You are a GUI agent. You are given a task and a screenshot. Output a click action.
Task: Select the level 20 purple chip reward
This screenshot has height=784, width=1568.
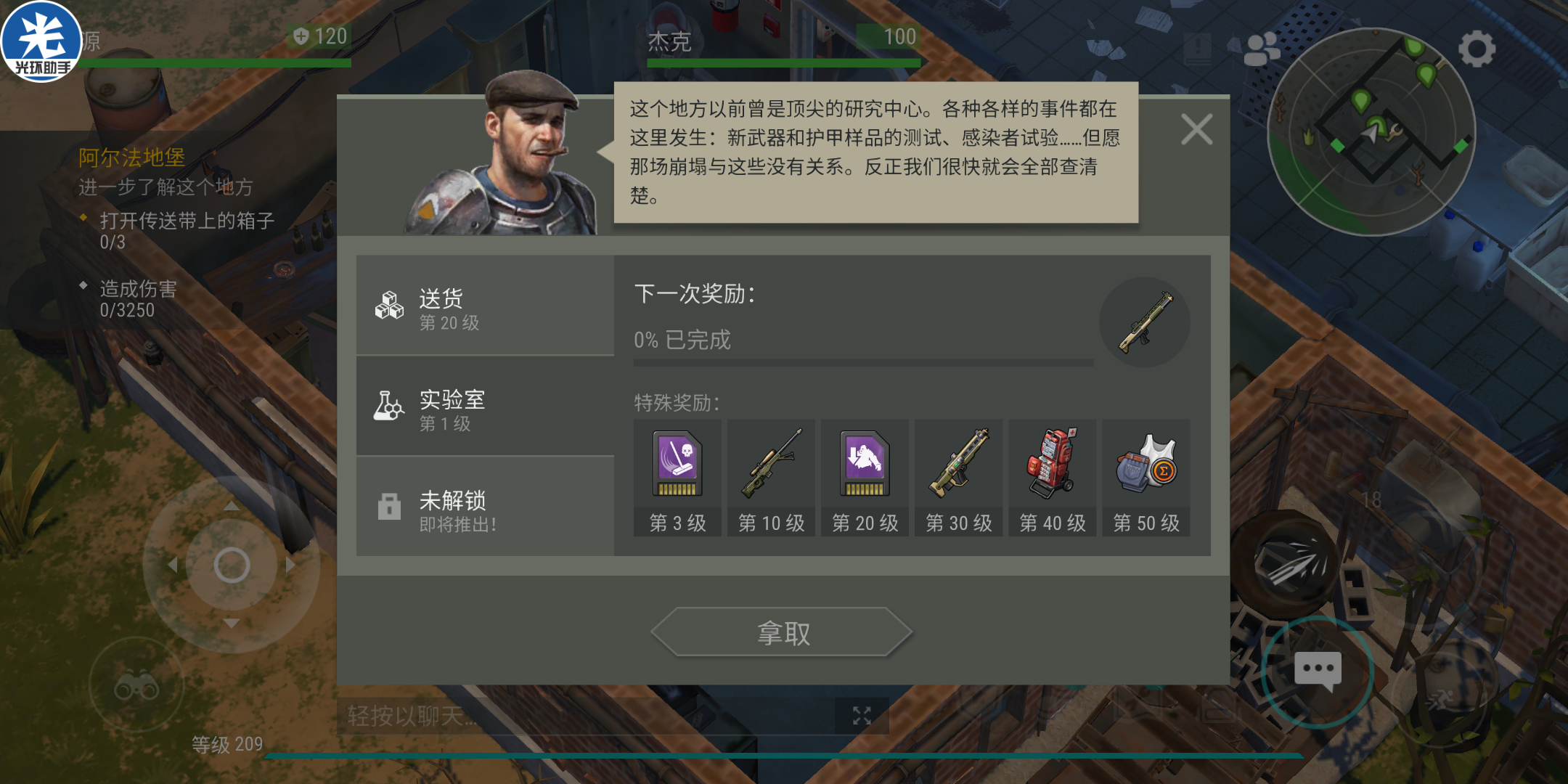pos(865,478)
